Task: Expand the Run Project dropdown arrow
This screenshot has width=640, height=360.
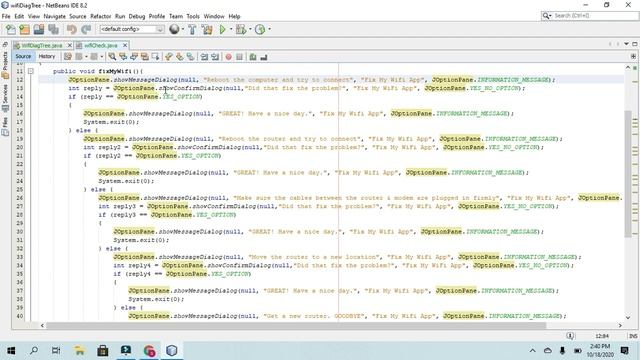Action: click(231, 29)
